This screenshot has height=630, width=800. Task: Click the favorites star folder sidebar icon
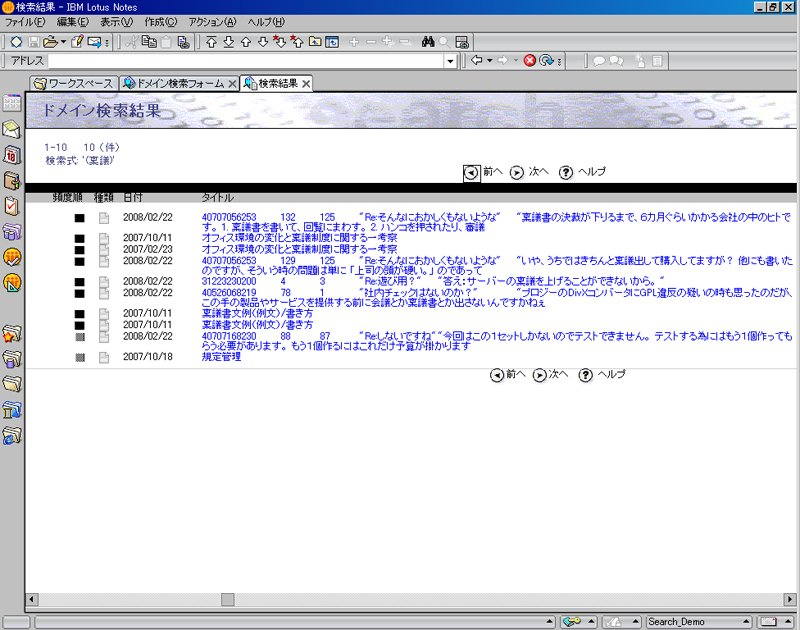12,334
